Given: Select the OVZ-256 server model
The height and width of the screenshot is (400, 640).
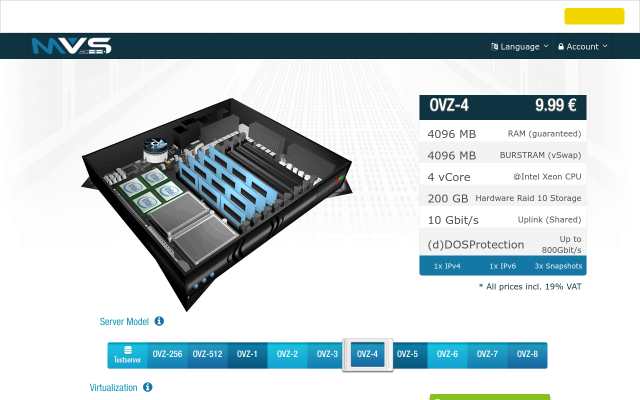Looking at the screenshot, I should coord(168,355).
